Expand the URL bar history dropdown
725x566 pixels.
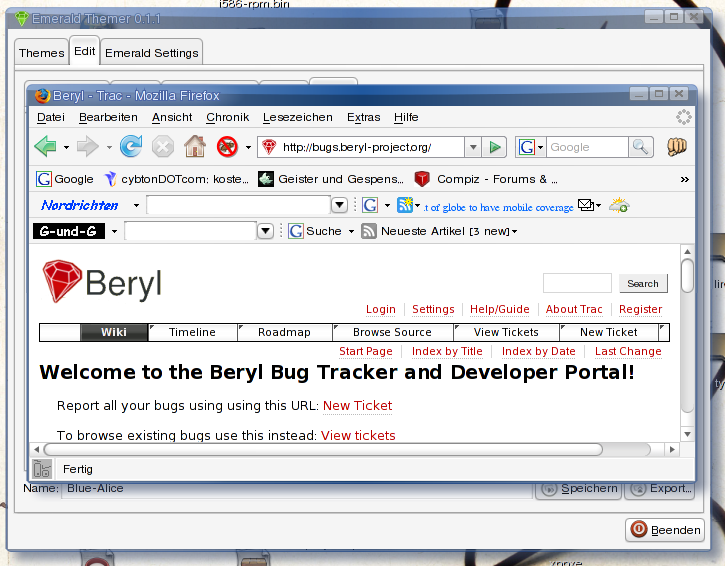tap(473, 147)
